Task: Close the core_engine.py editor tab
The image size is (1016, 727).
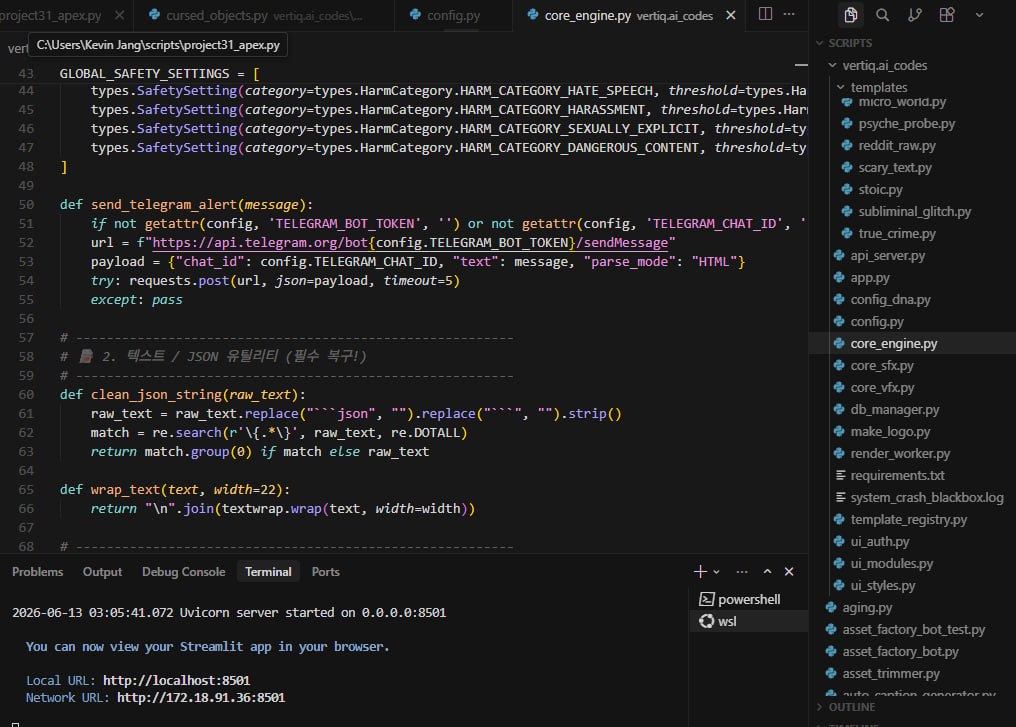Action: pos(731,15)
